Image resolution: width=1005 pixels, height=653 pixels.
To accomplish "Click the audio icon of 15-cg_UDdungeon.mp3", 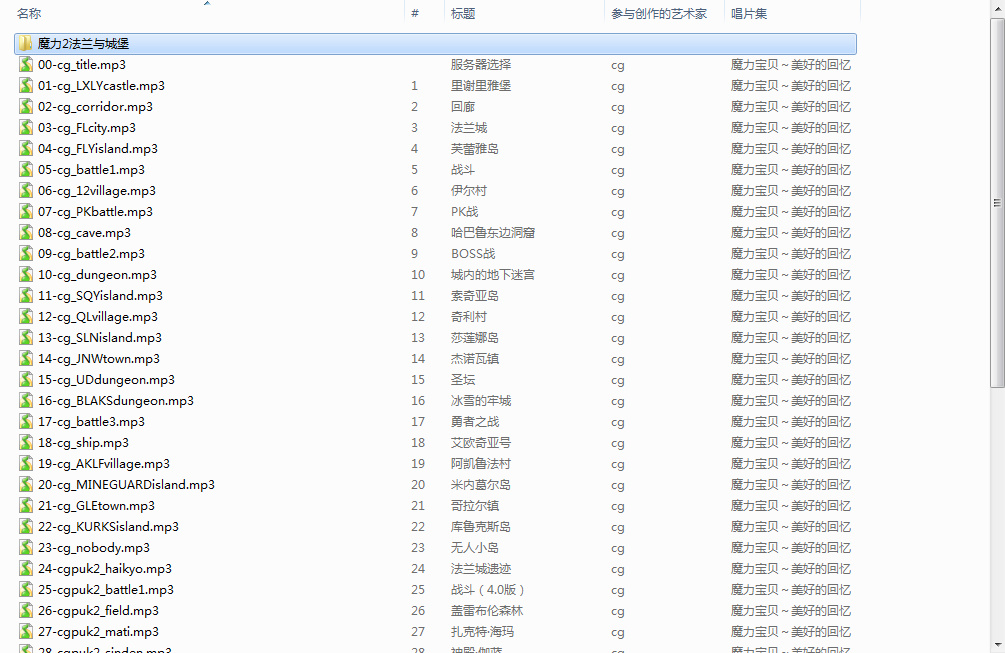I will coord(25,379).
